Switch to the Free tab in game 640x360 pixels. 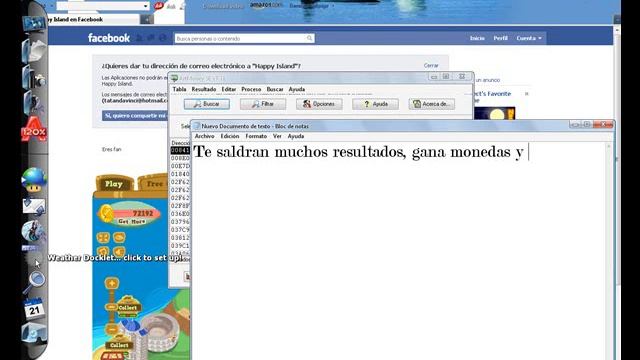[154, 184]
